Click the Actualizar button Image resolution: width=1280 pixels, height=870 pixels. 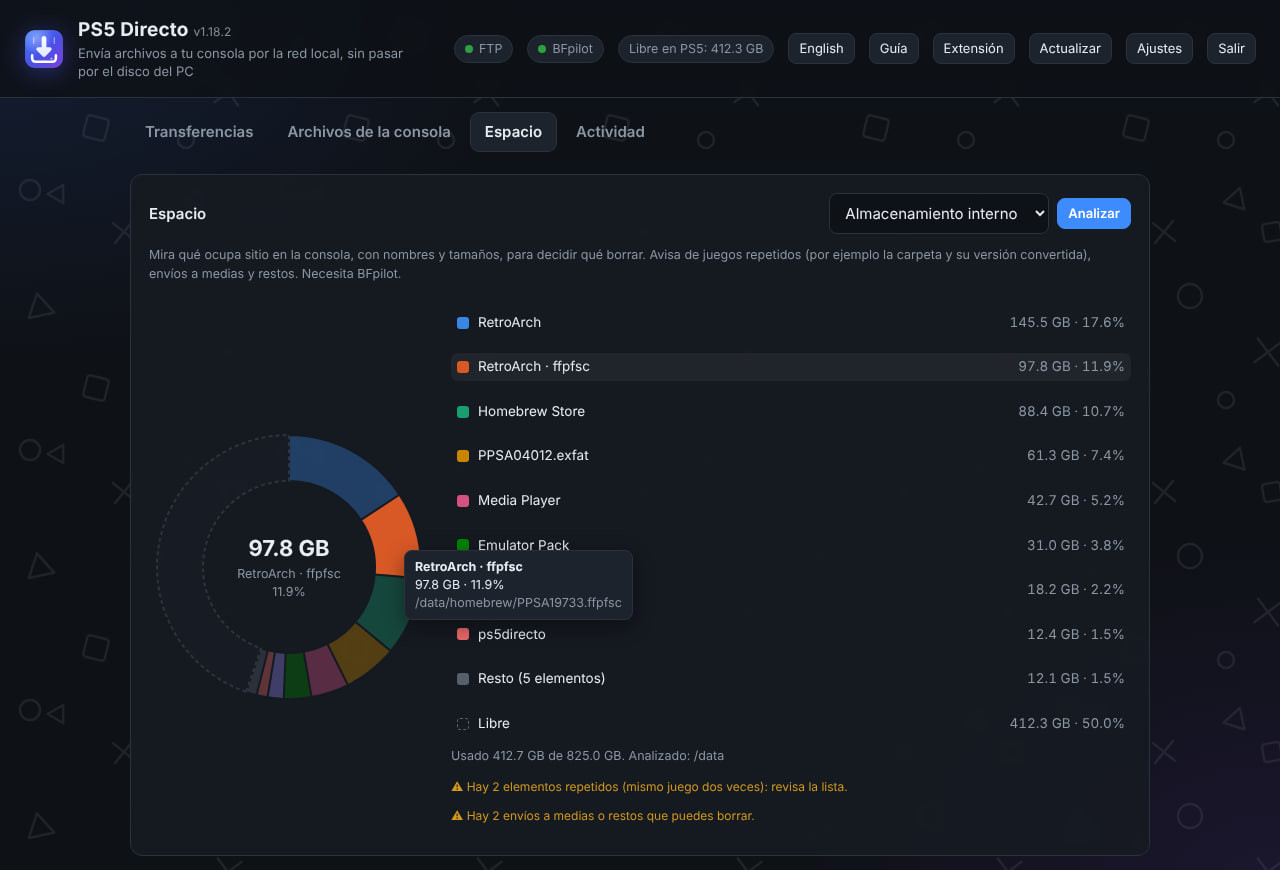(1070, 48)
